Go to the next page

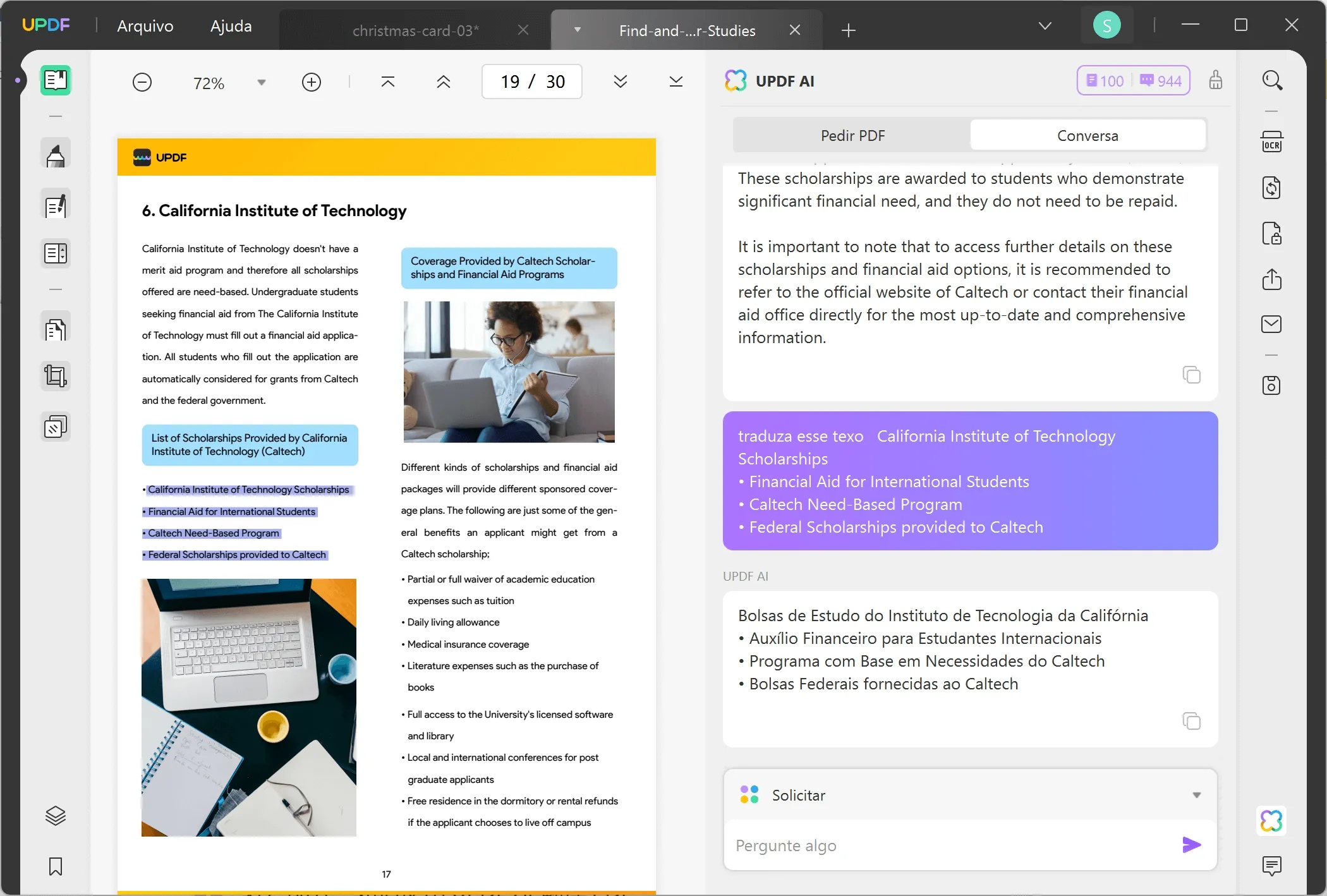(621, 82)
